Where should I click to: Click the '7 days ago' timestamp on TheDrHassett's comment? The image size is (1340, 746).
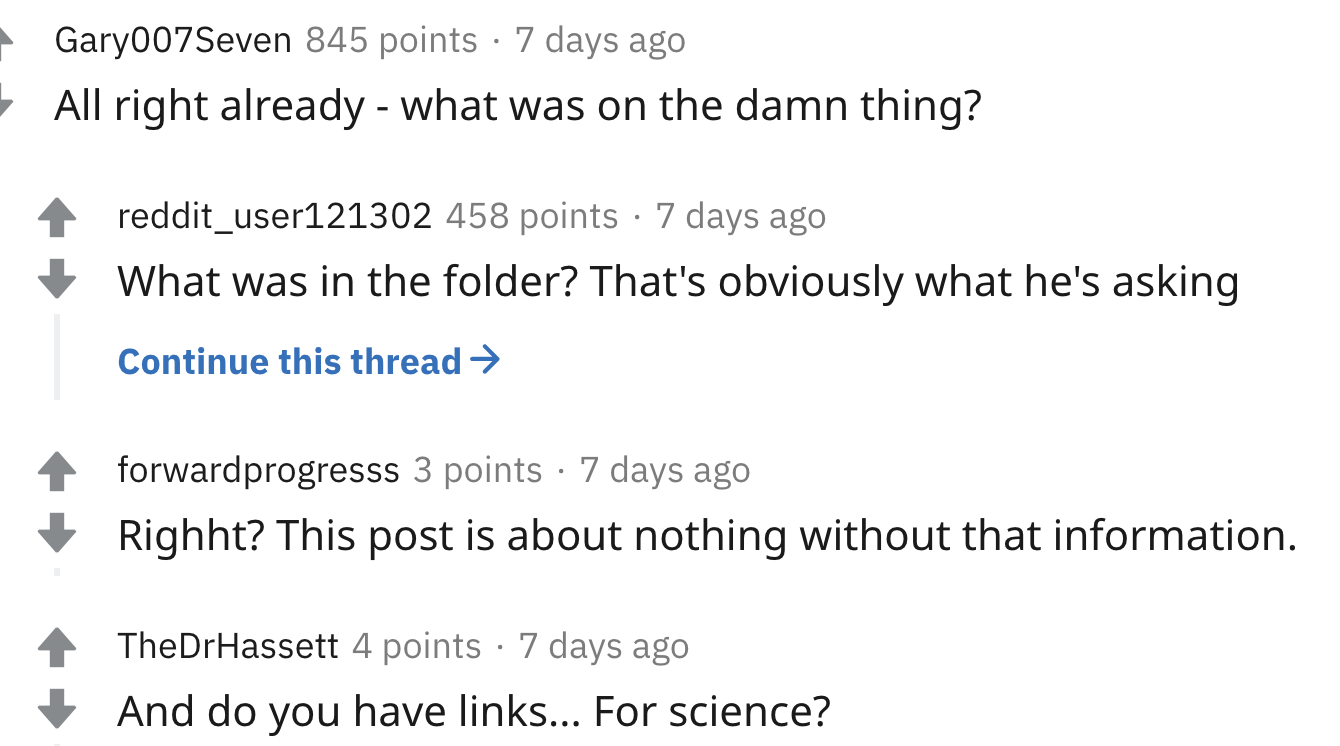604,646
